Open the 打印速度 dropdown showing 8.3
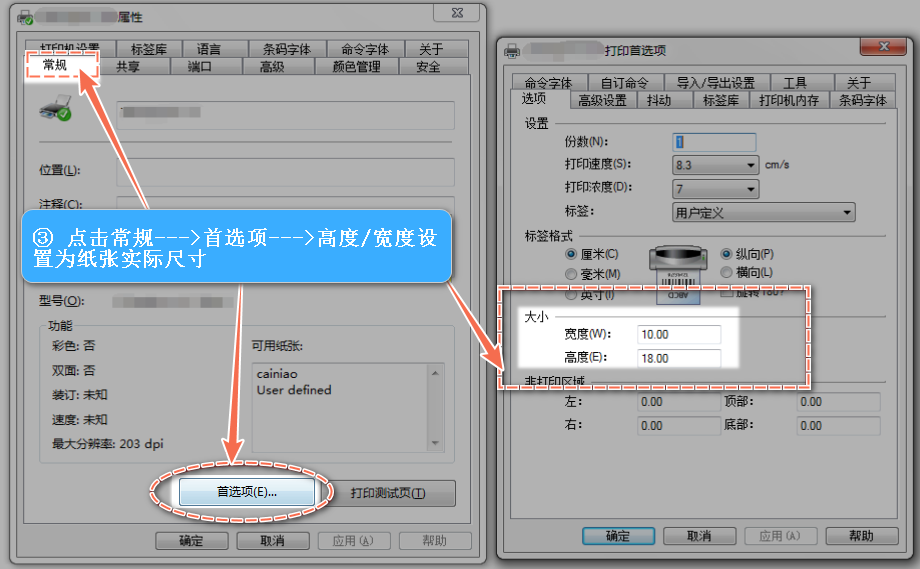This screenshot has width=920, height=569. pyautogui.click(x=715, y=165)
